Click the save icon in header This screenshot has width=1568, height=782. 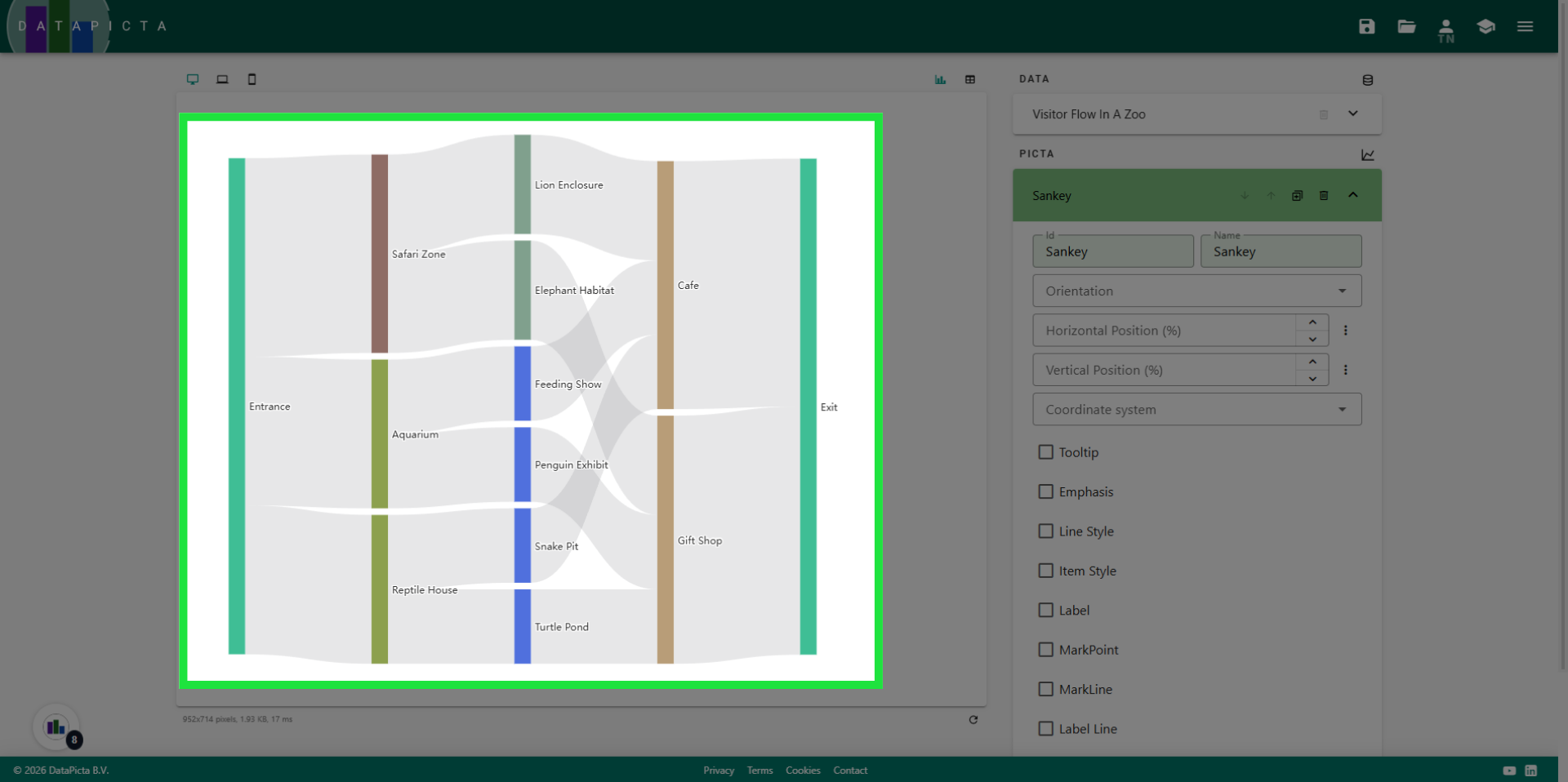pyautogui.click(x=1366, y=26)
